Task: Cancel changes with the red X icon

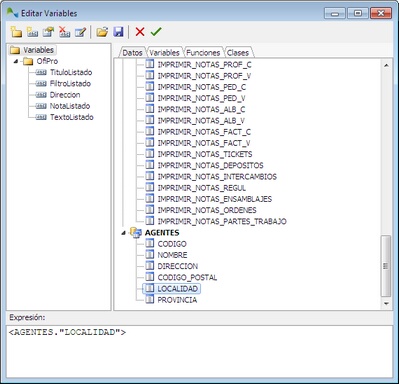Action: coord(140,32)
